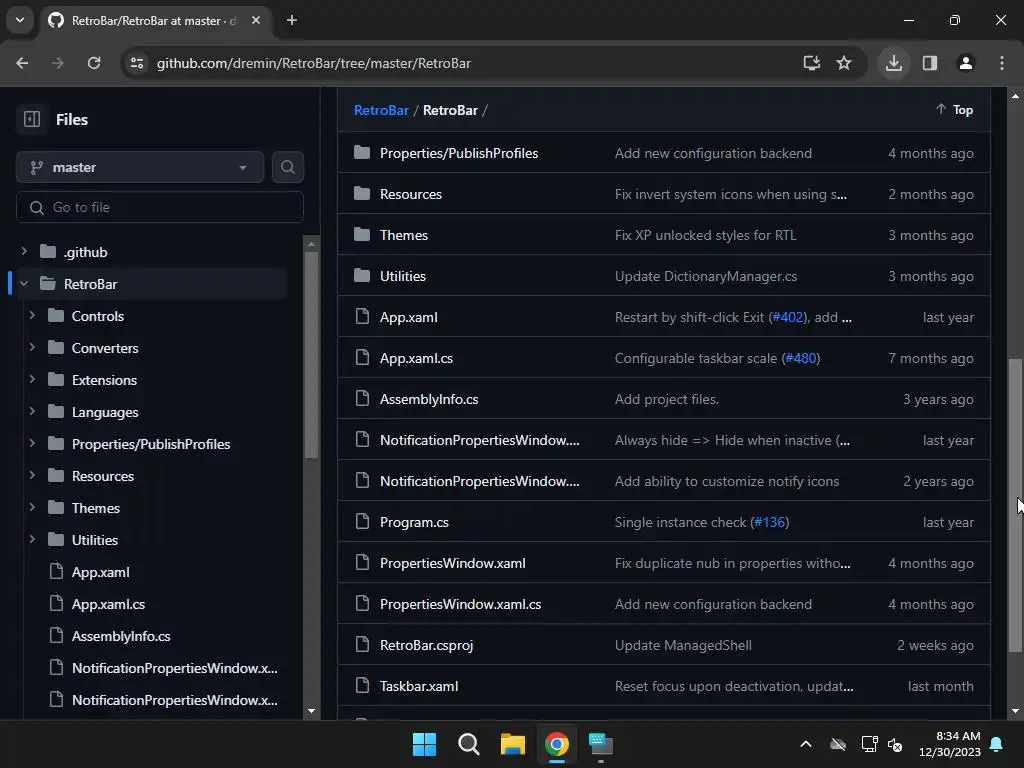
Task: Open PropertiesWindow.xaml in the file list
Action: click(453, 564)
